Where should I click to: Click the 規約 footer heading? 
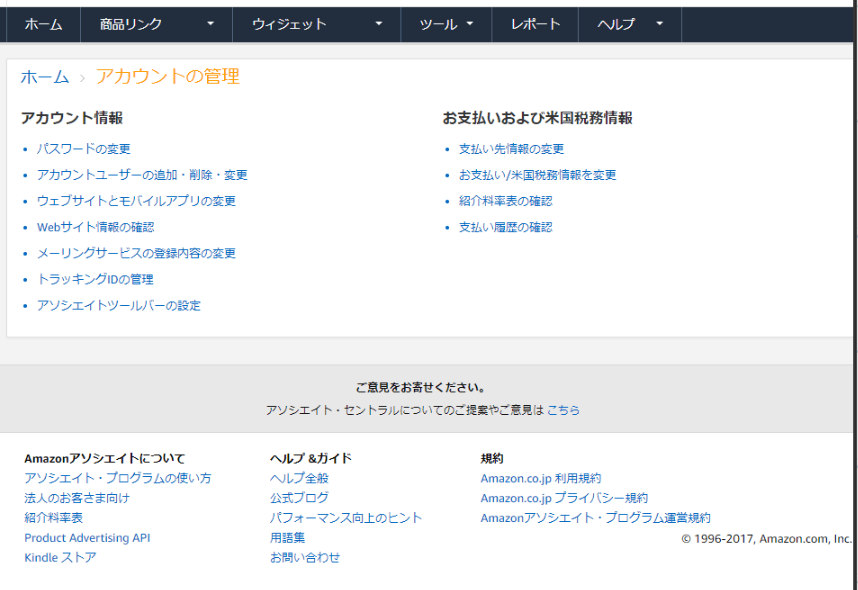coord(492,459)
